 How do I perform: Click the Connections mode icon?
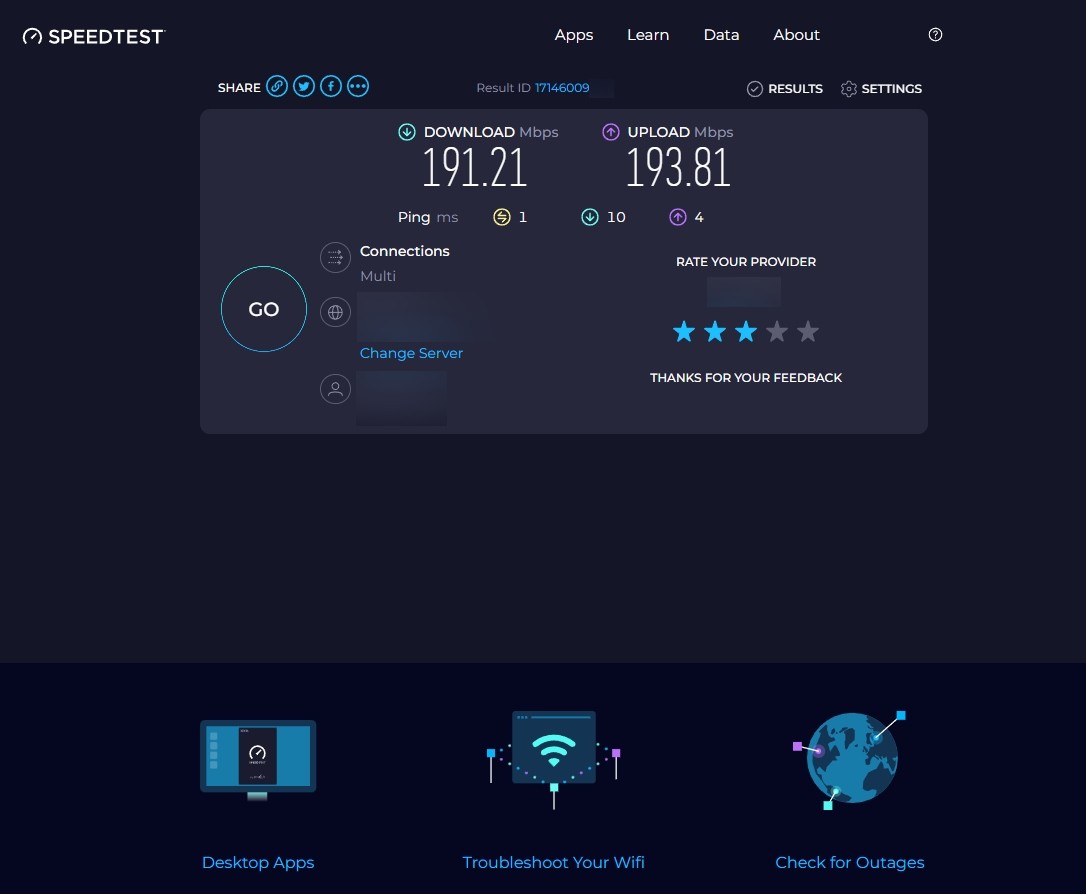tap(335, 258)
